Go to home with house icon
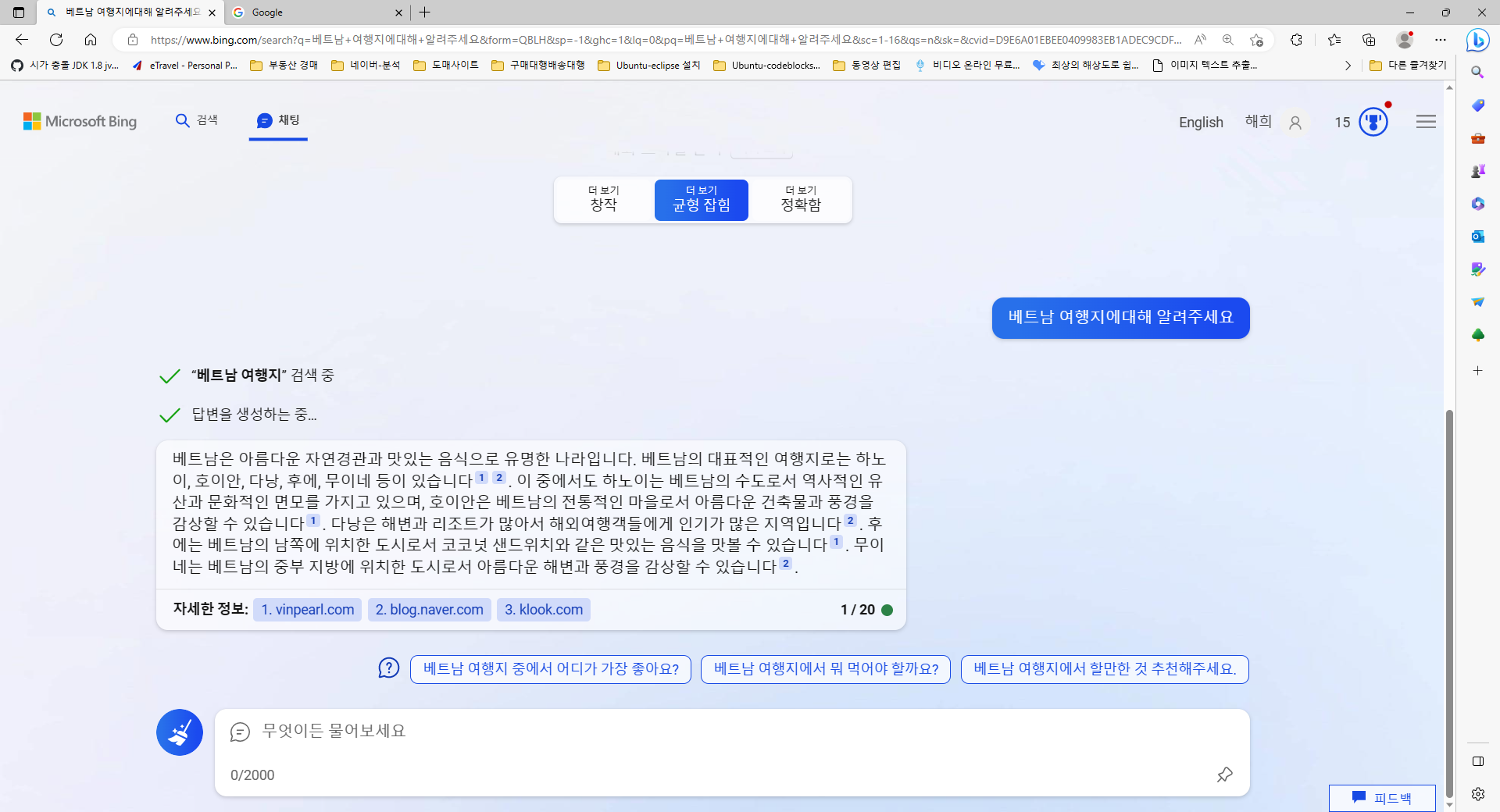The height and width of the screenshot is (812, 1500). click(x=91, y=40)
